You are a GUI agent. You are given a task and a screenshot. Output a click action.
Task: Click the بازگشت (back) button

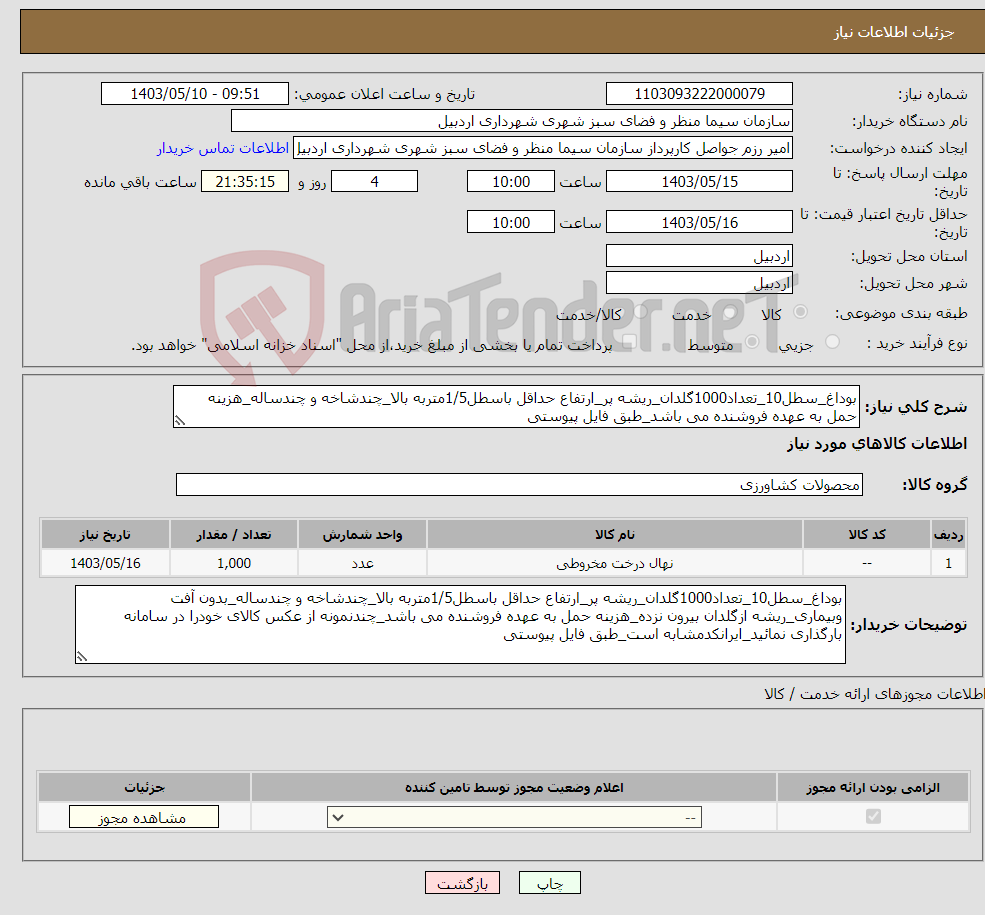point(462,883)
